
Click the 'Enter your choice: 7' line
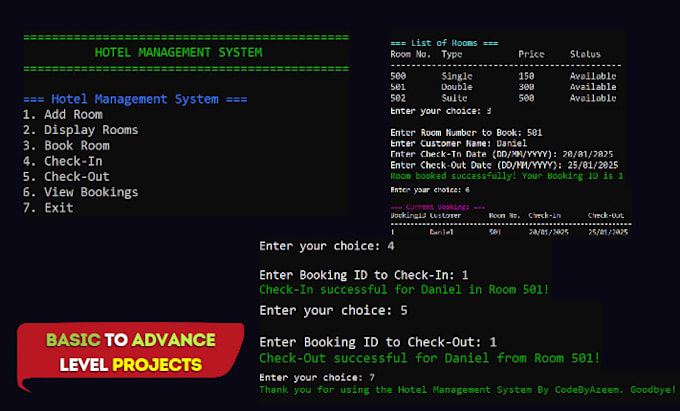pos(317,377)
